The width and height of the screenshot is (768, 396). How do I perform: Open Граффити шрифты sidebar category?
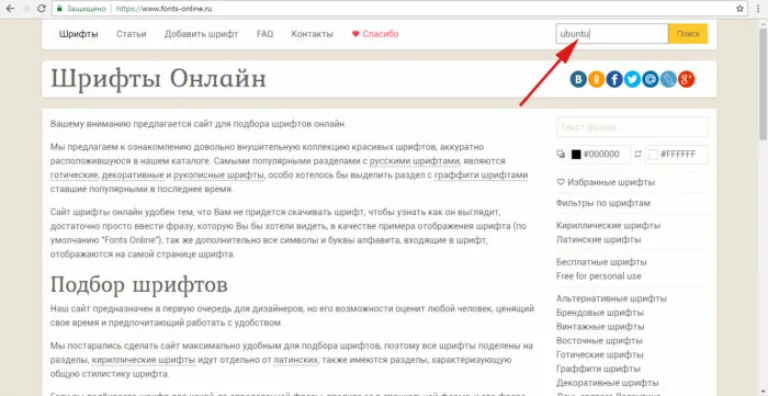pyautogui.click(x=599, y=369)
